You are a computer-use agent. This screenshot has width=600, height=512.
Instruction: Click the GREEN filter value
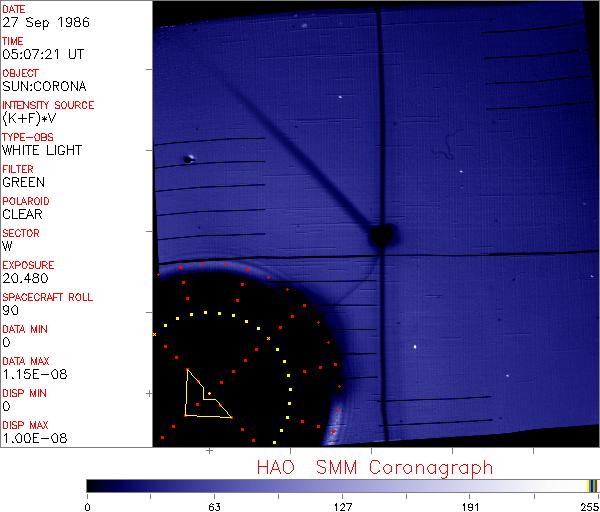click(23, 183)
